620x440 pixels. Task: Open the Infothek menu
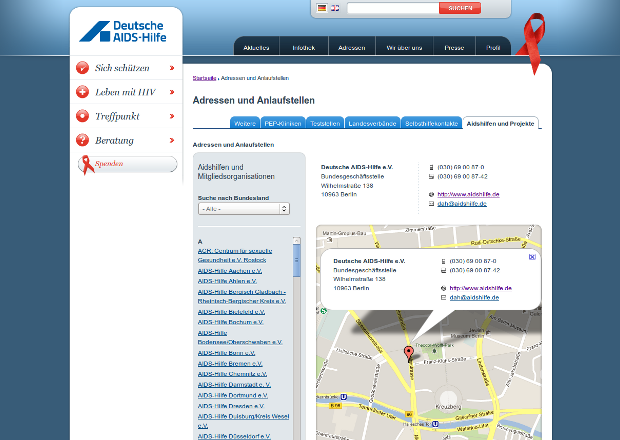[x=304, y=48]
